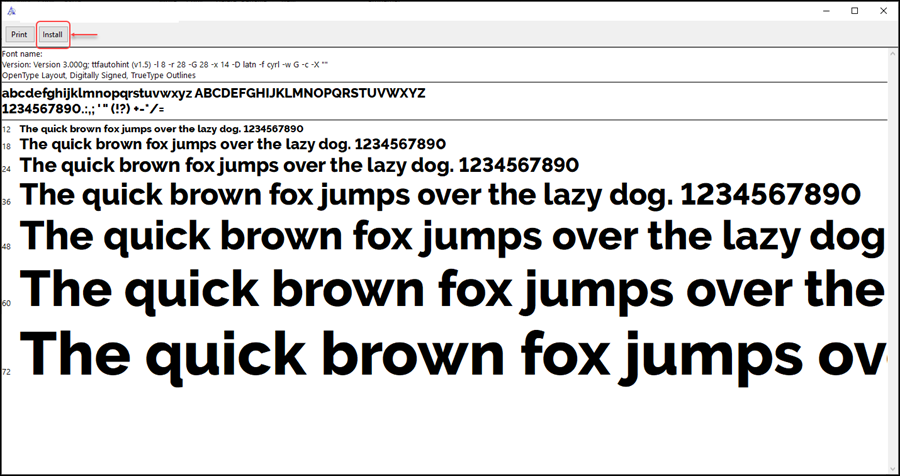Click the lowercase and uppercase alphabet sample line
Viewport: 900px width, 476px height.
click(x=214, y=94)
